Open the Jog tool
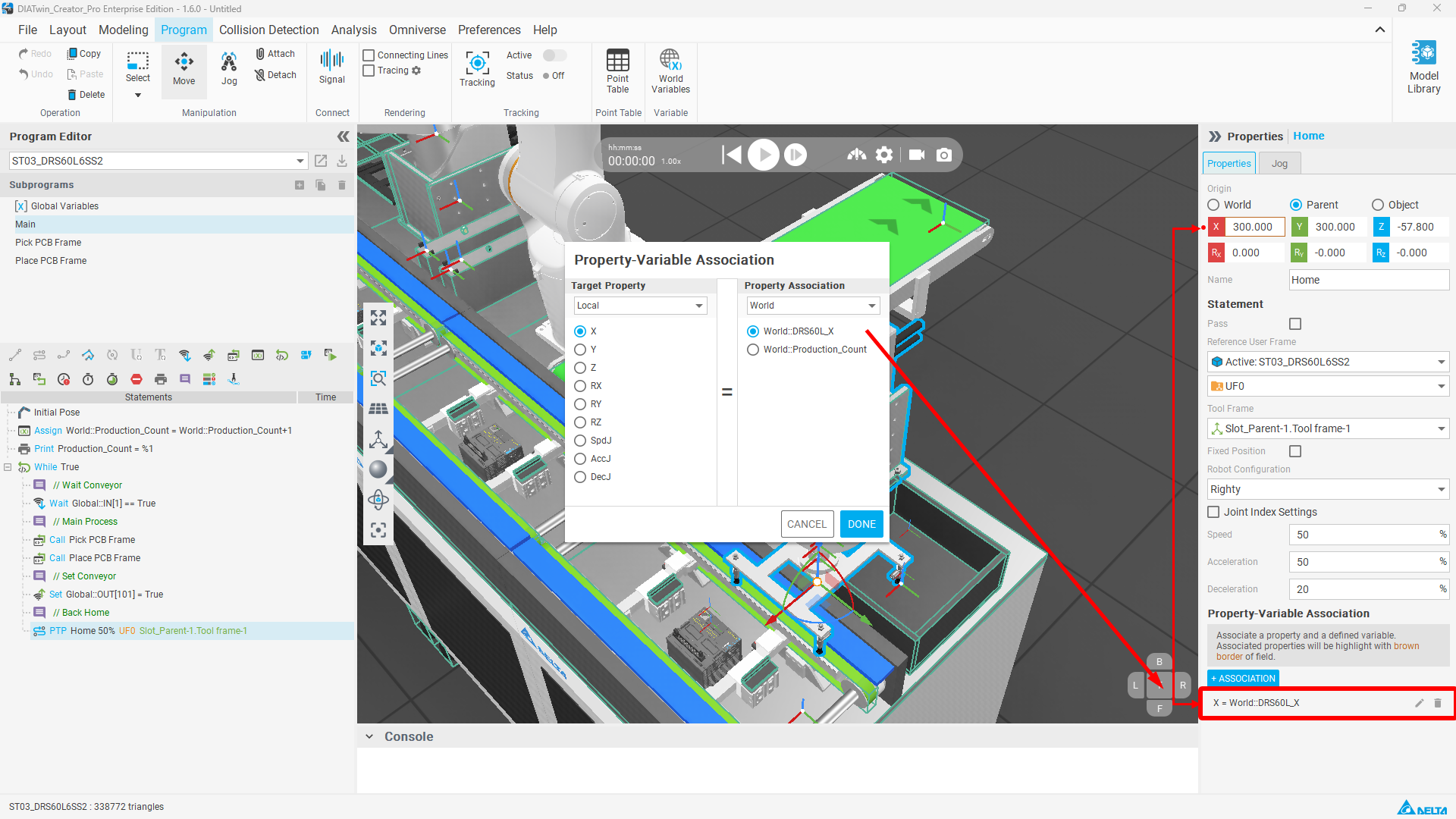The width and height of the screenshot is (1456, 819). pos(229,69)
